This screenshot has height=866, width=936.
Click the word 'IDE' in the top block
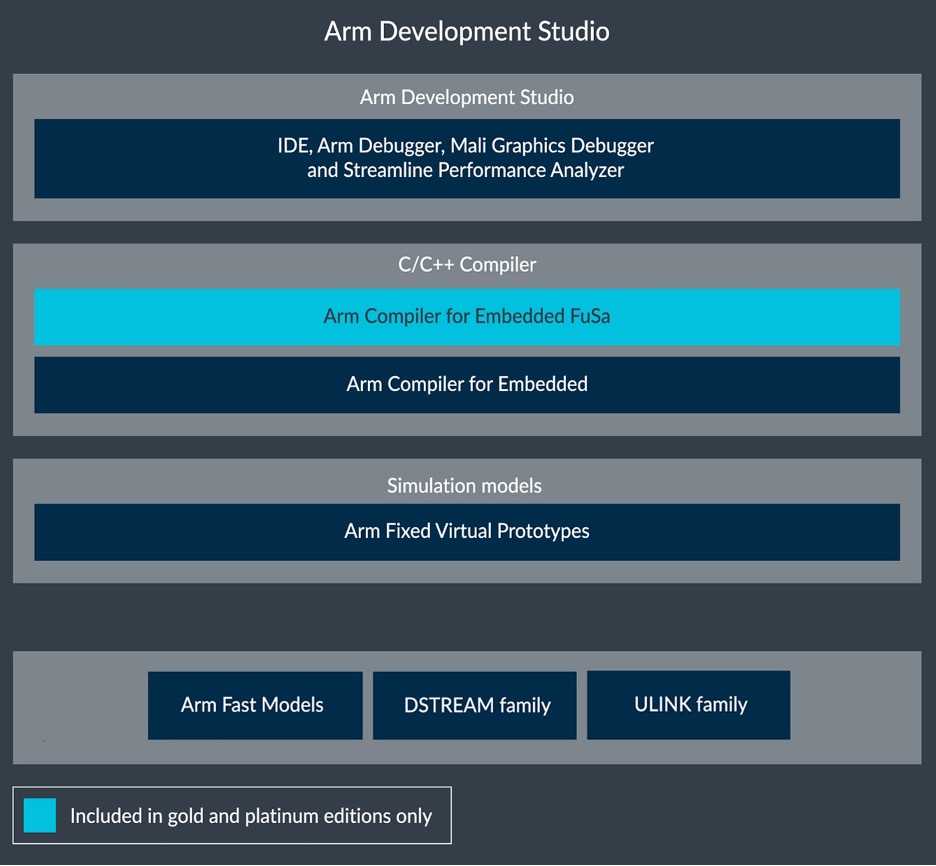[x=292, y=146]
